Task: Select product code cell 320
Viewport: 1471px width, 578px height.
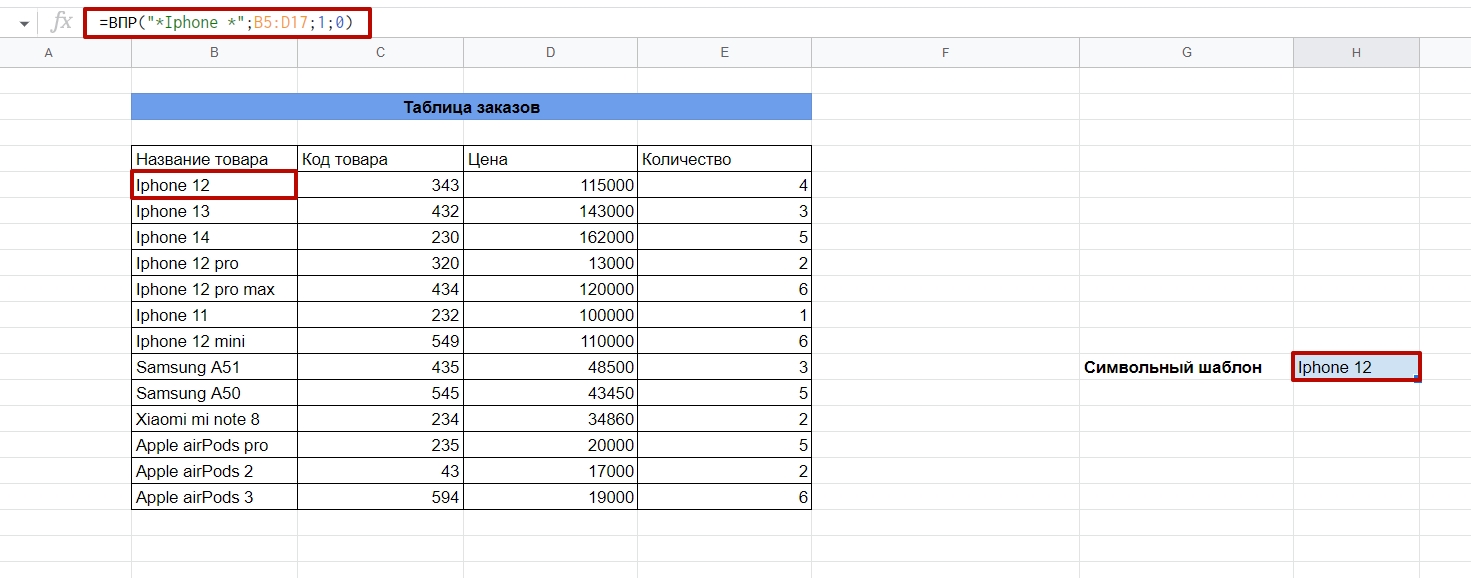Action: [380, 263]
